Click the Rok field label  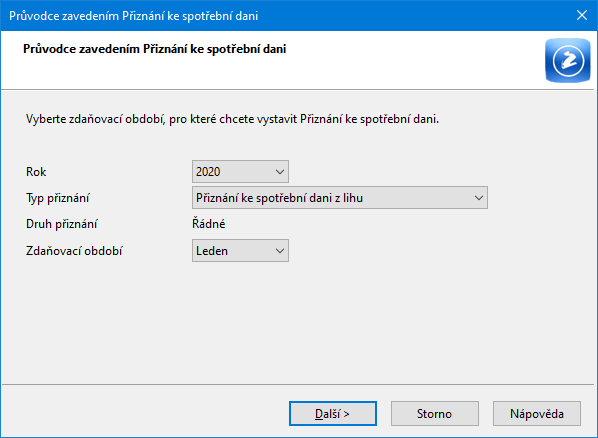pyautogui.click(x=36, y=172)
